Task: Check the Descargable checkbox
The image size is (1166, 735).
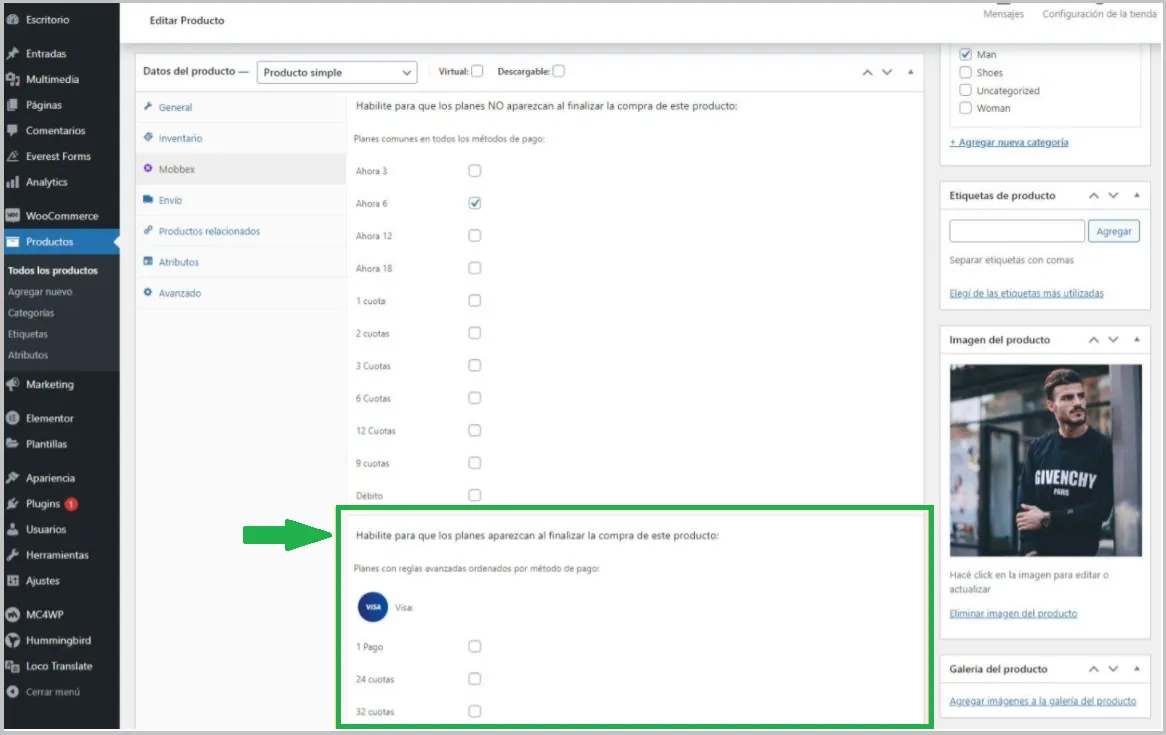Action: coord(558,71)
